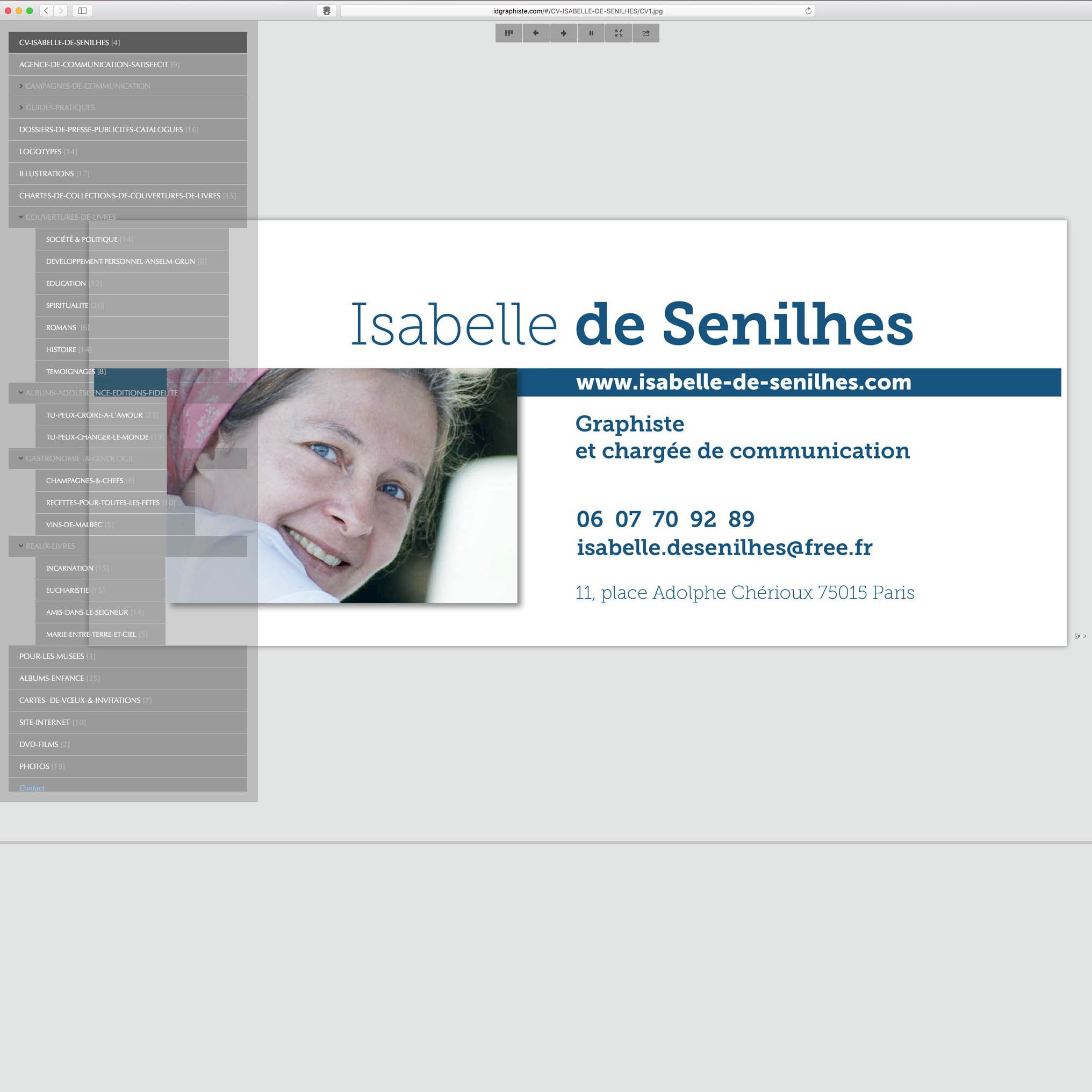Open the thumbnail grid view
This screenshot has height=1092, width=1092.
[508, 33]
